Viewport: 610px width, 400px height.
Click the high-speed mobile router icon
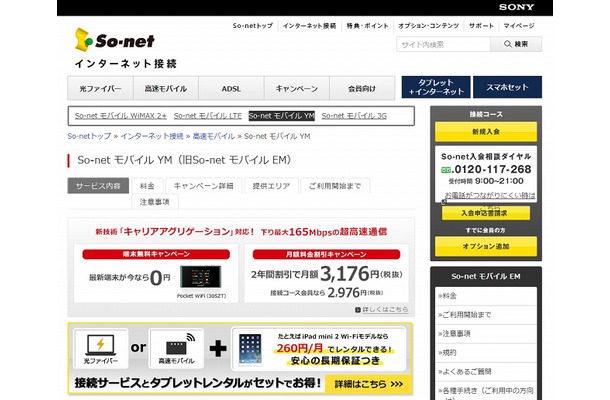pos(179,343)
